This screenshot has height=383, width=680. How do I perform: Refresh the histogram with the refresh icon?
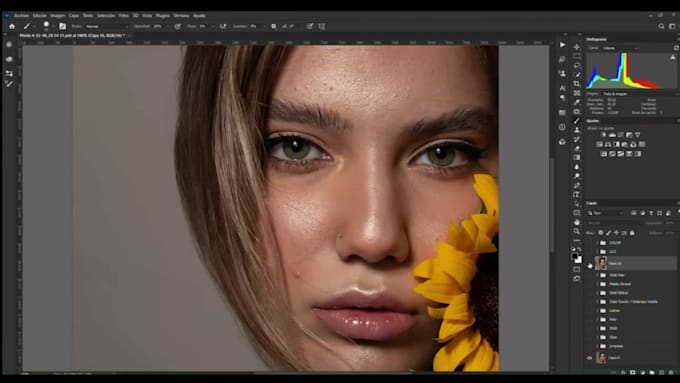676,48
